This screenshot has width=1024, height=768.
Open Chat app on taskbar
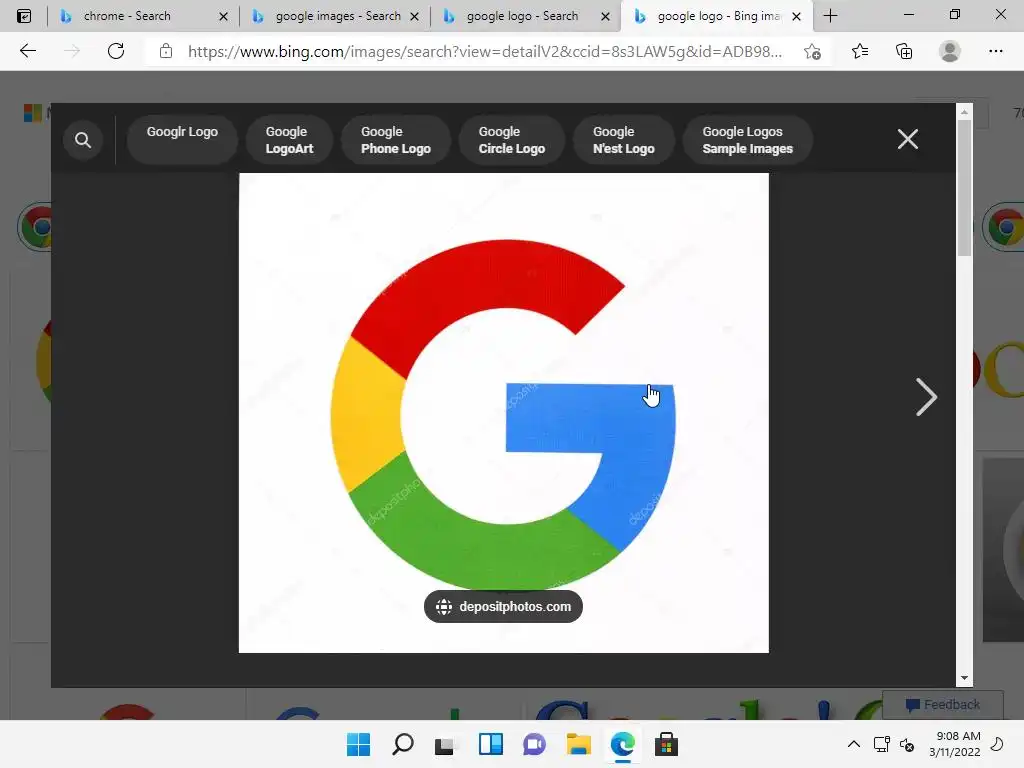(x=534, y=744)
